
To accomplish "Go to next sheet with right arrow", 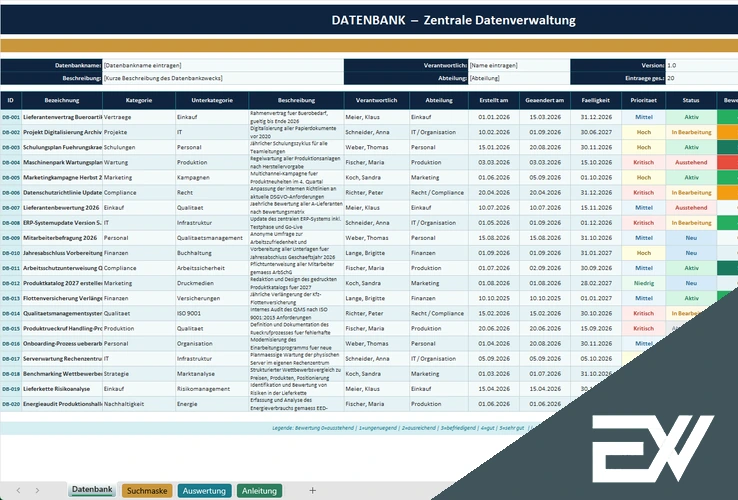I will pyautogui.click(x=37, y=491).
